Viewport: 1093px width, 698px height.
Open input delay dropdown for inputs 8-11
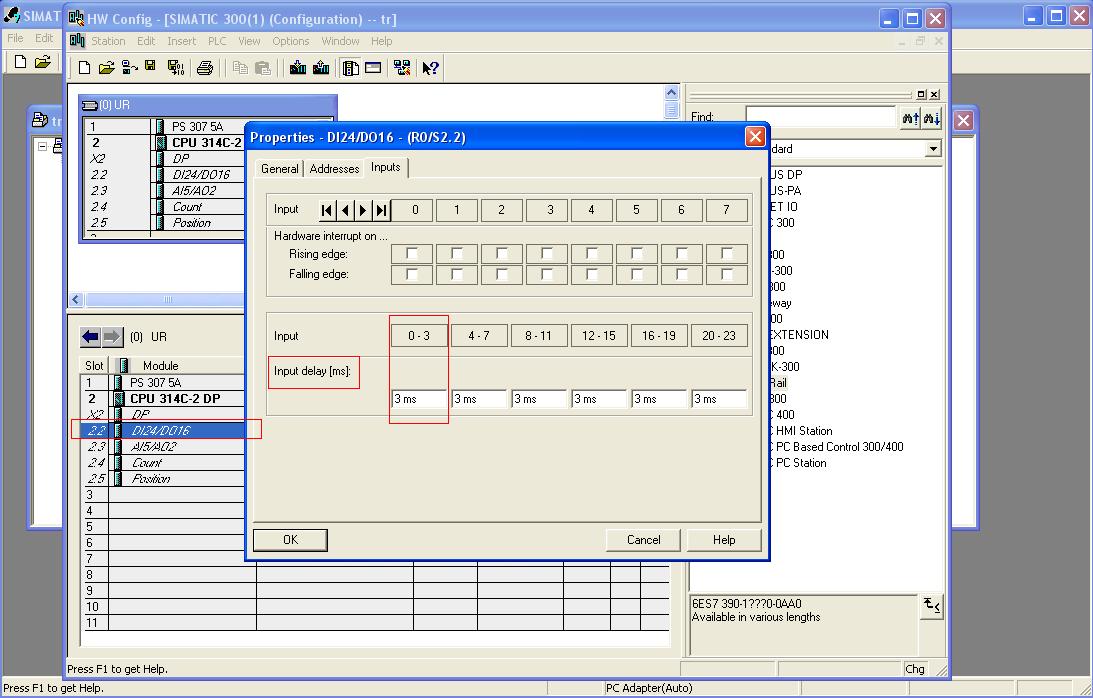point(539,399)
